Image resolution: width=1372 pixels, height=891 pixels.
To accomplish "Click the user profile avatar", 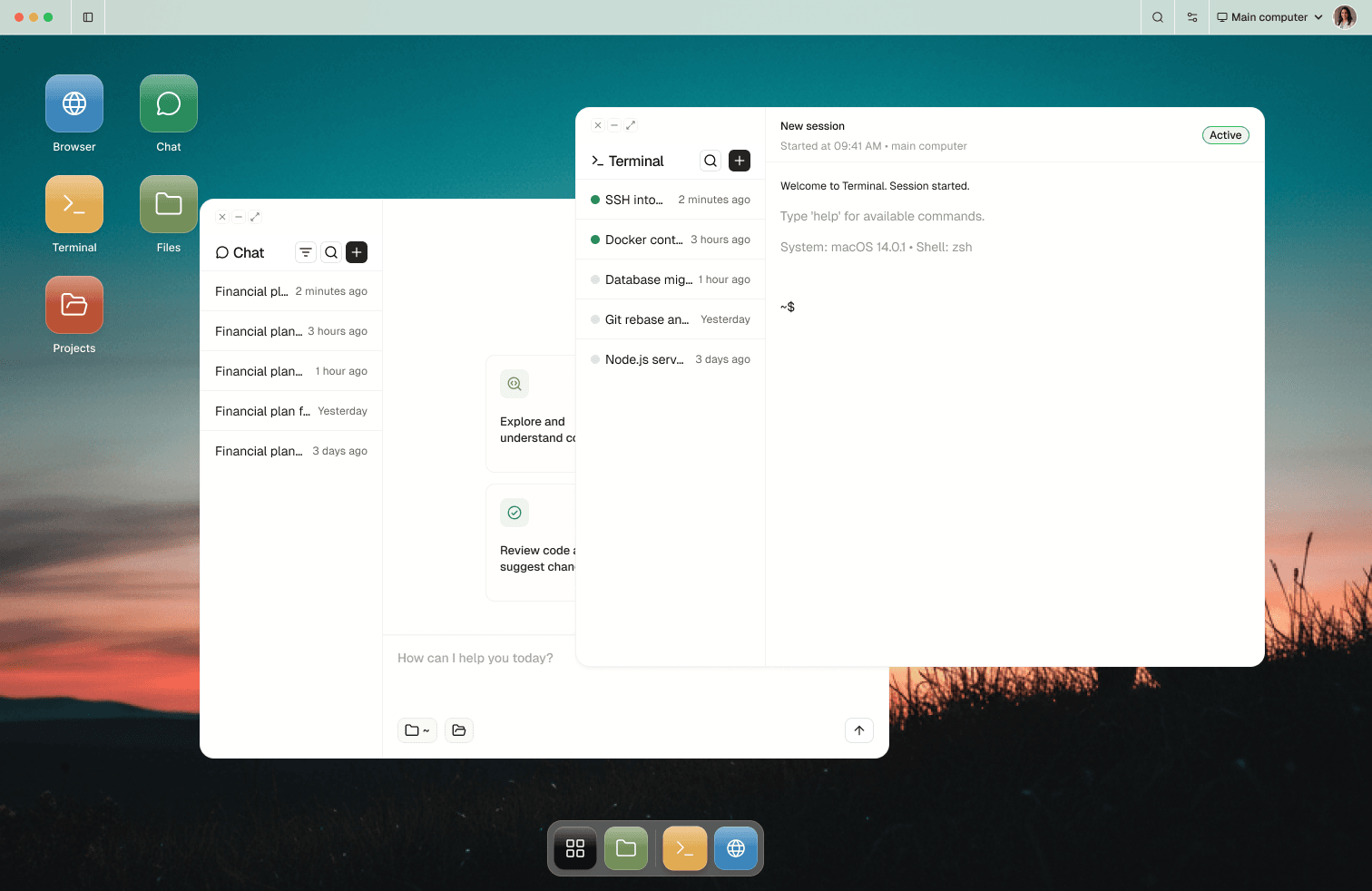I will 1345,17.
